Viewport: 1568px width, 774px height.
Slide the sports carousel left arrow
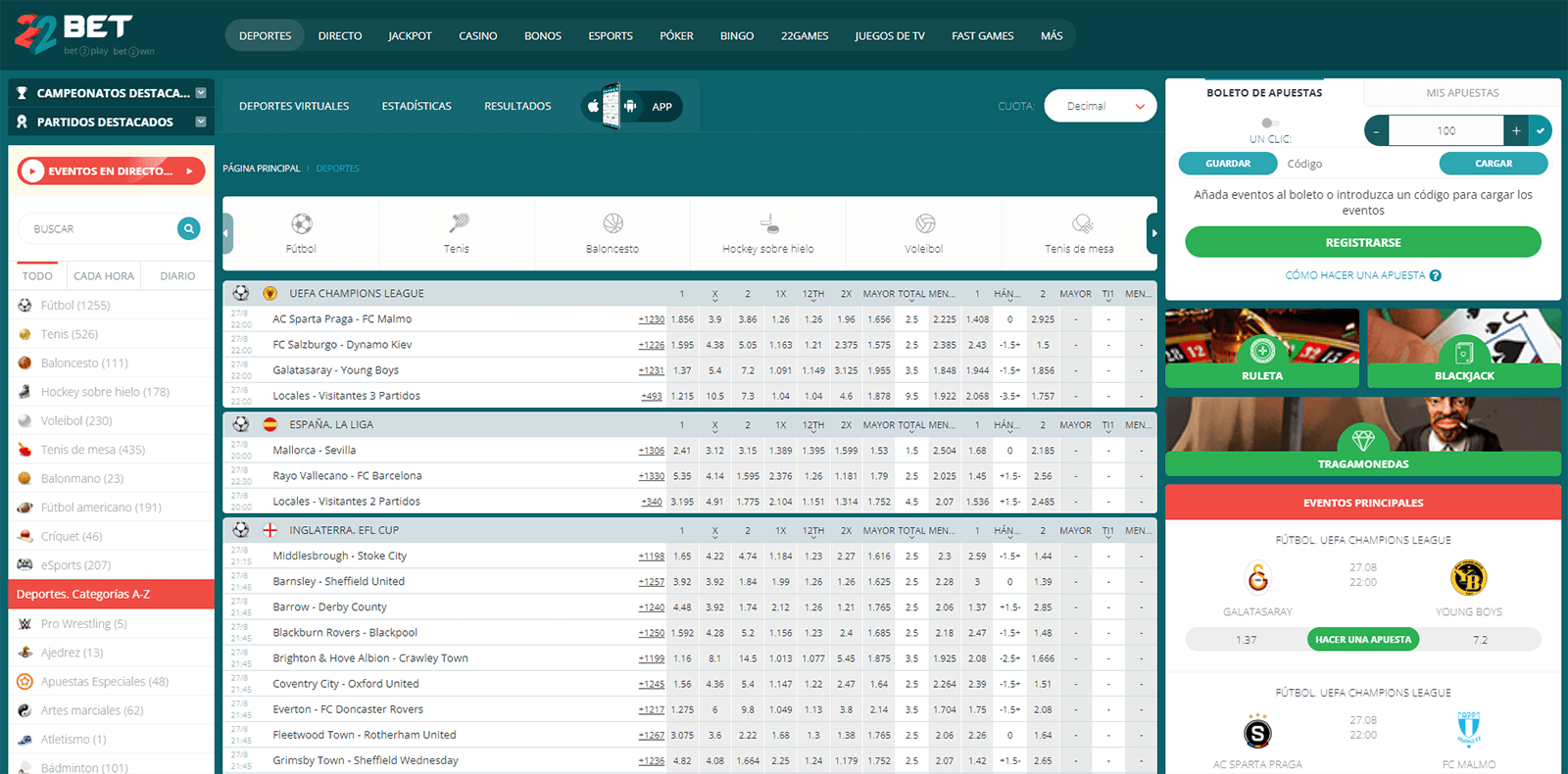227,233
